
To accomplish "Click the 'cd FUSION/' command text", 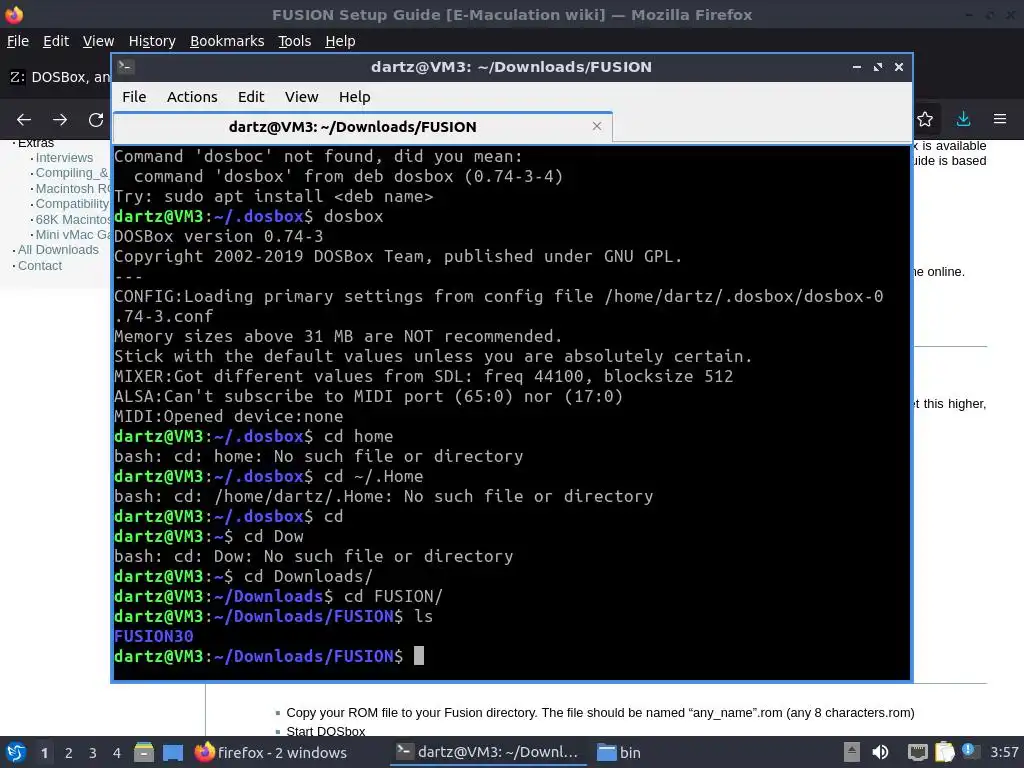I will coord(393,596).
